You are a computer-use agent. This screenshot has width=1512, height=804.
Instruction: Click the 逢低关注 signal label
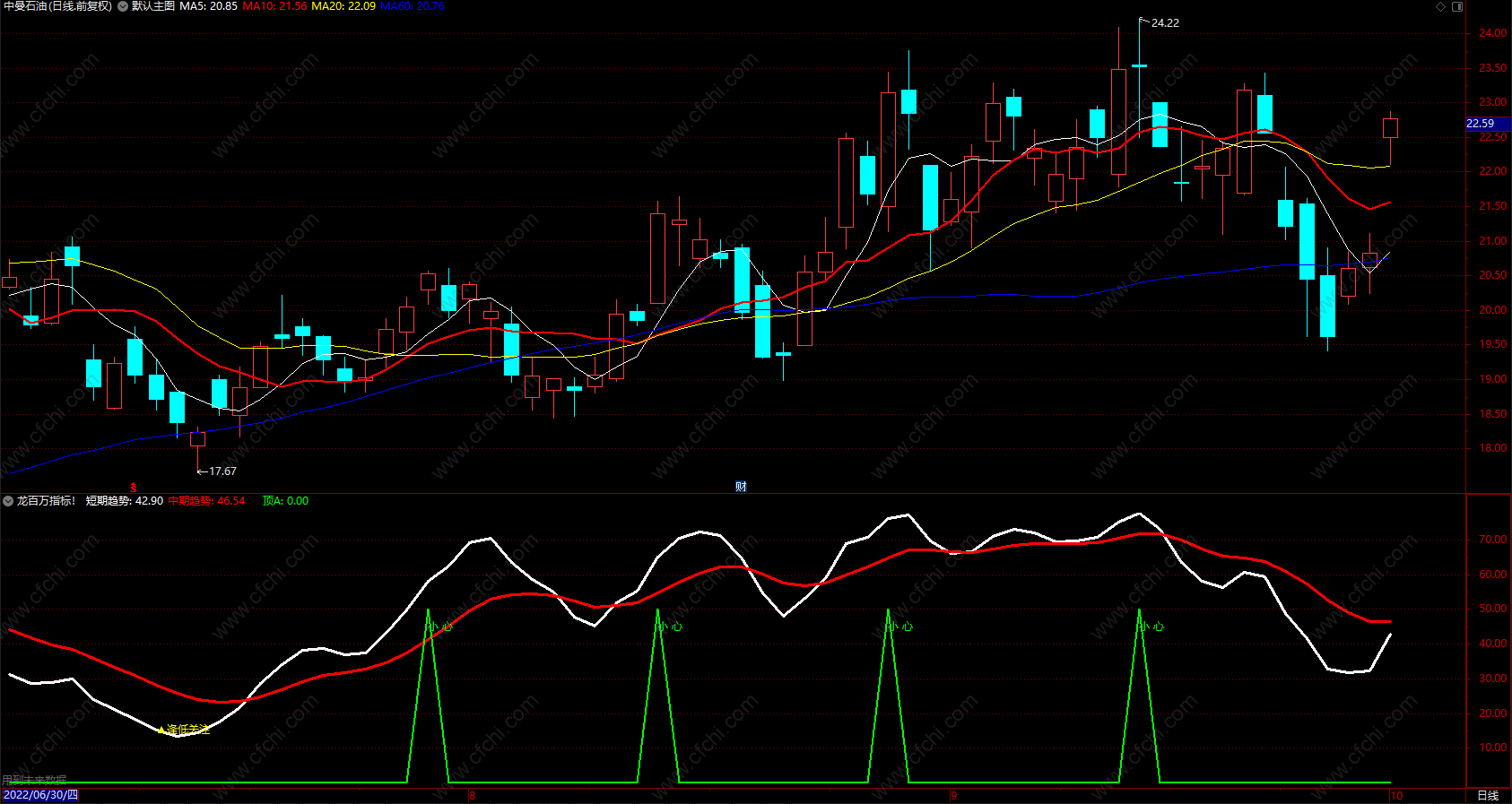pyautogui.click(x=188, y=730)
